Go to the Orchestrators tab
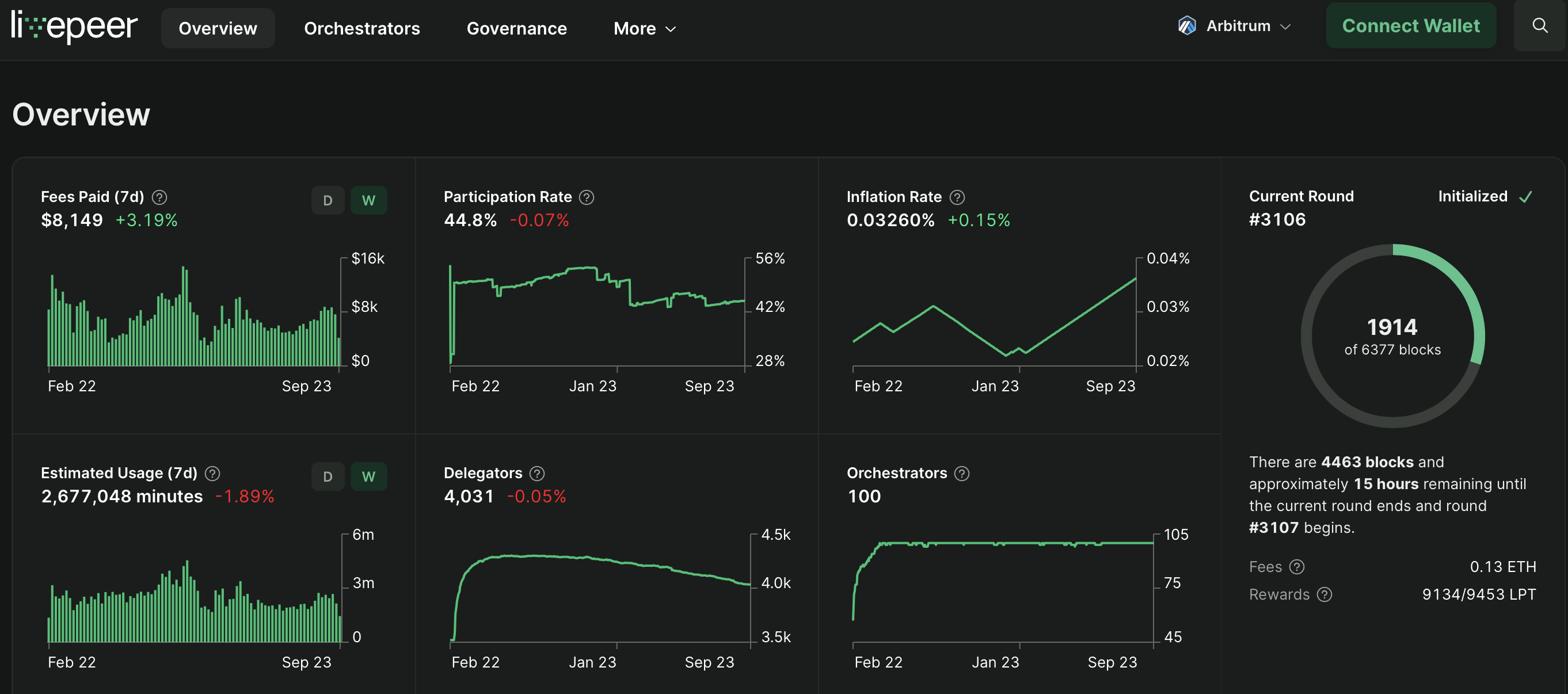 (x=361, y=29)
